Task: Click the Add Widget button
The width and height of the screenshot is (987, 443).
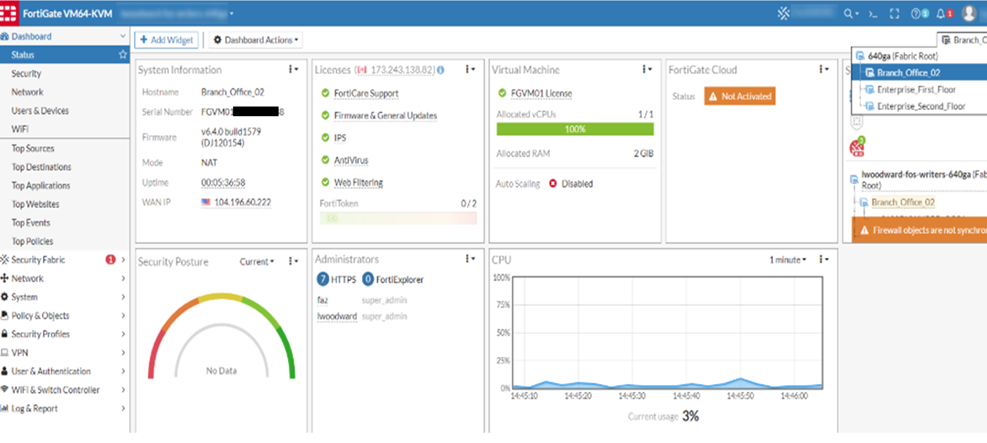Action: (165, 40)
